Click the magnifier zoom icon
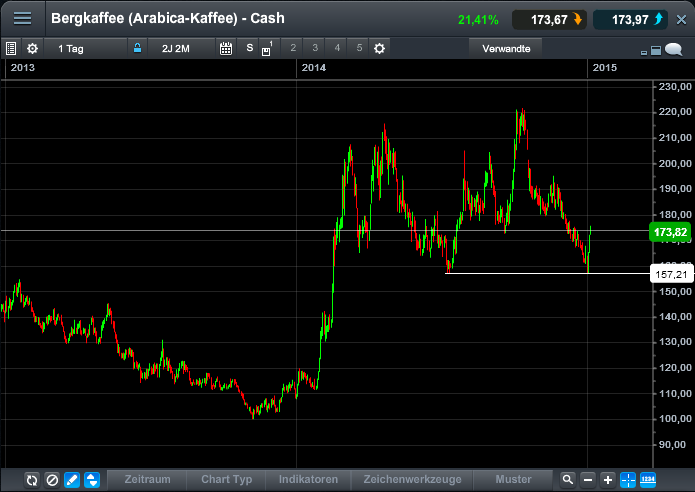The height and width of the screenshot is (492, 695). click(567, 480)
